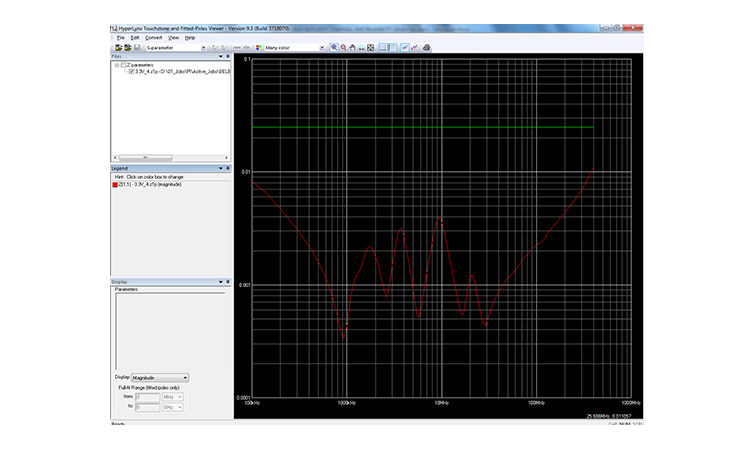This screenshot has height=450, width=750.
Task: Click the cursor readout '25.686MHz' text
Action: click(598, 416)
